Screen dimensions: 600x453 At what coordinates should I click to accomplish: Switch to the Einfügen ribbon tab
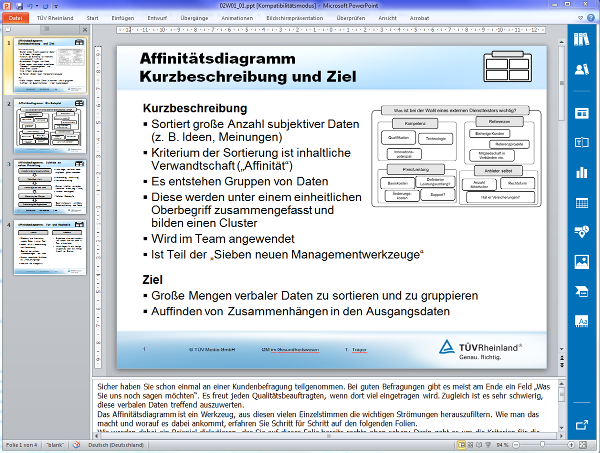[124, 17]
